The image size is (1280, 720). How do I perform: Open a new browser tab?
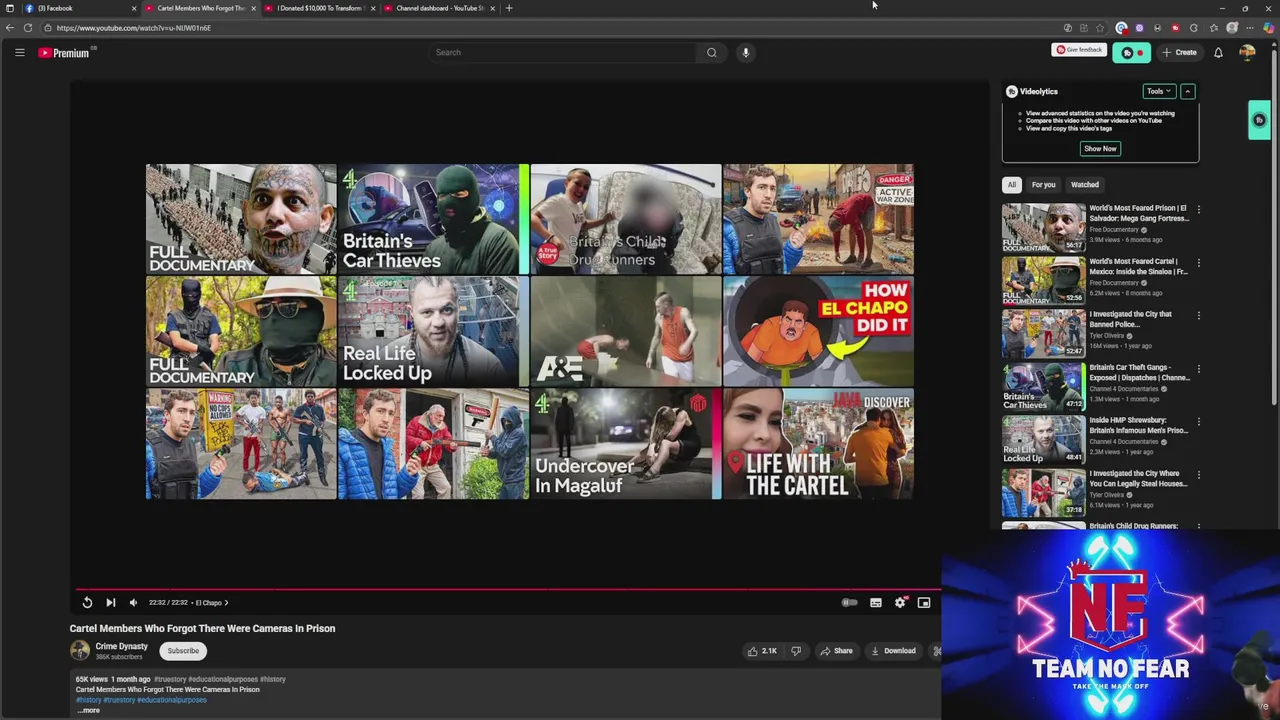509,8
